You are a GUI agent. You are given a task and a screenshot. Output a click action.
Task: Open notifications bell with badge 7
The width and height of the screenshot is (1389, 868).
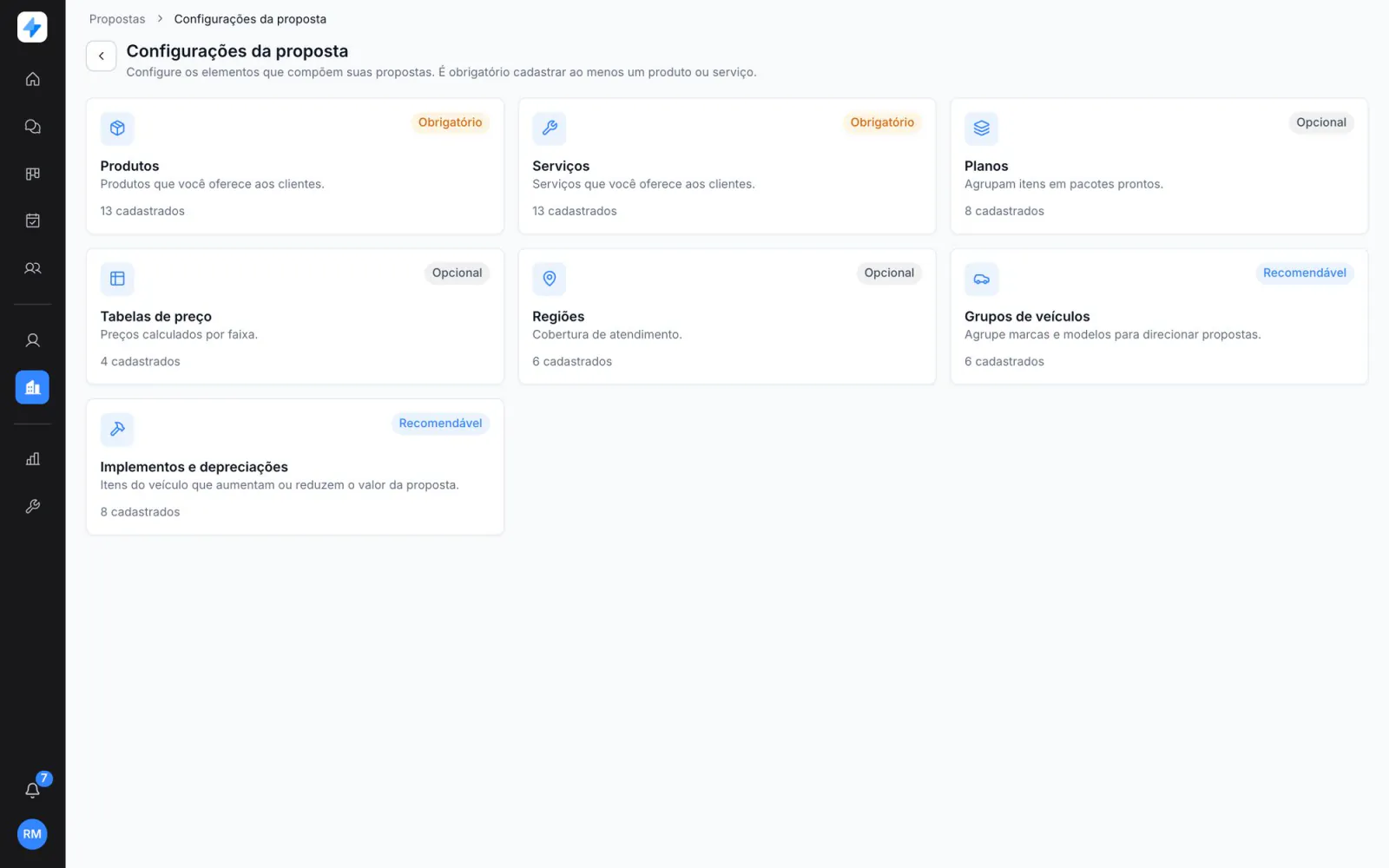[32, 790]
